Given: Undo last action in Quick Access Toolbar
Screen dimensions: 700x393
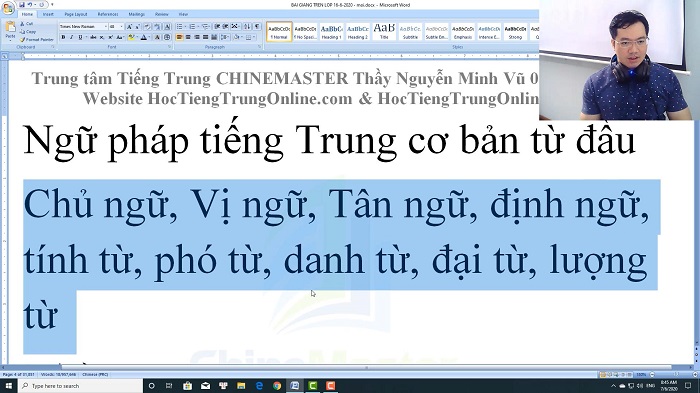Looking at the screenshot, I should pos(30,5).
